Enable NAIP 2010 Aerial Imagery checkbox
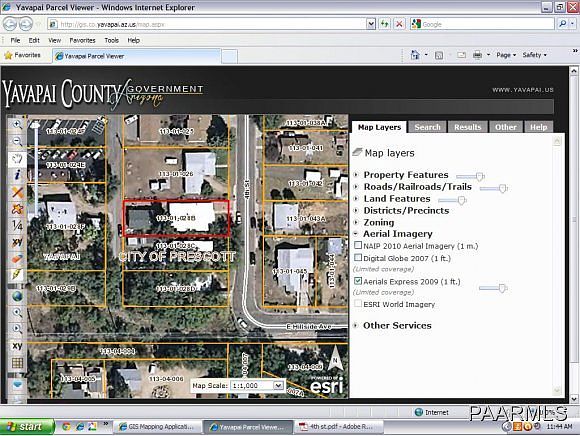The height and width of the screenshot is (436, 580). pyautogui.click(x=358, y=245)
